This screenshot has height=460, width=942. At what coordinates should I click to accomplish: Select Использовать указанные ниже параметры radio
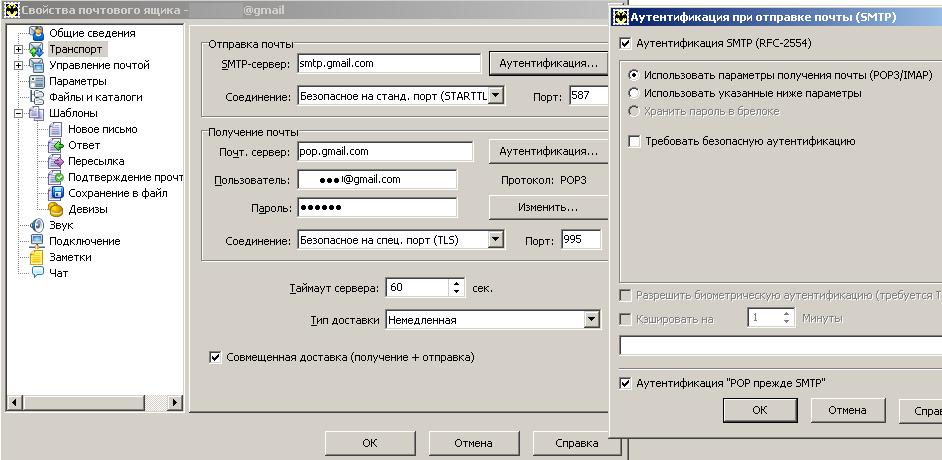634,93
